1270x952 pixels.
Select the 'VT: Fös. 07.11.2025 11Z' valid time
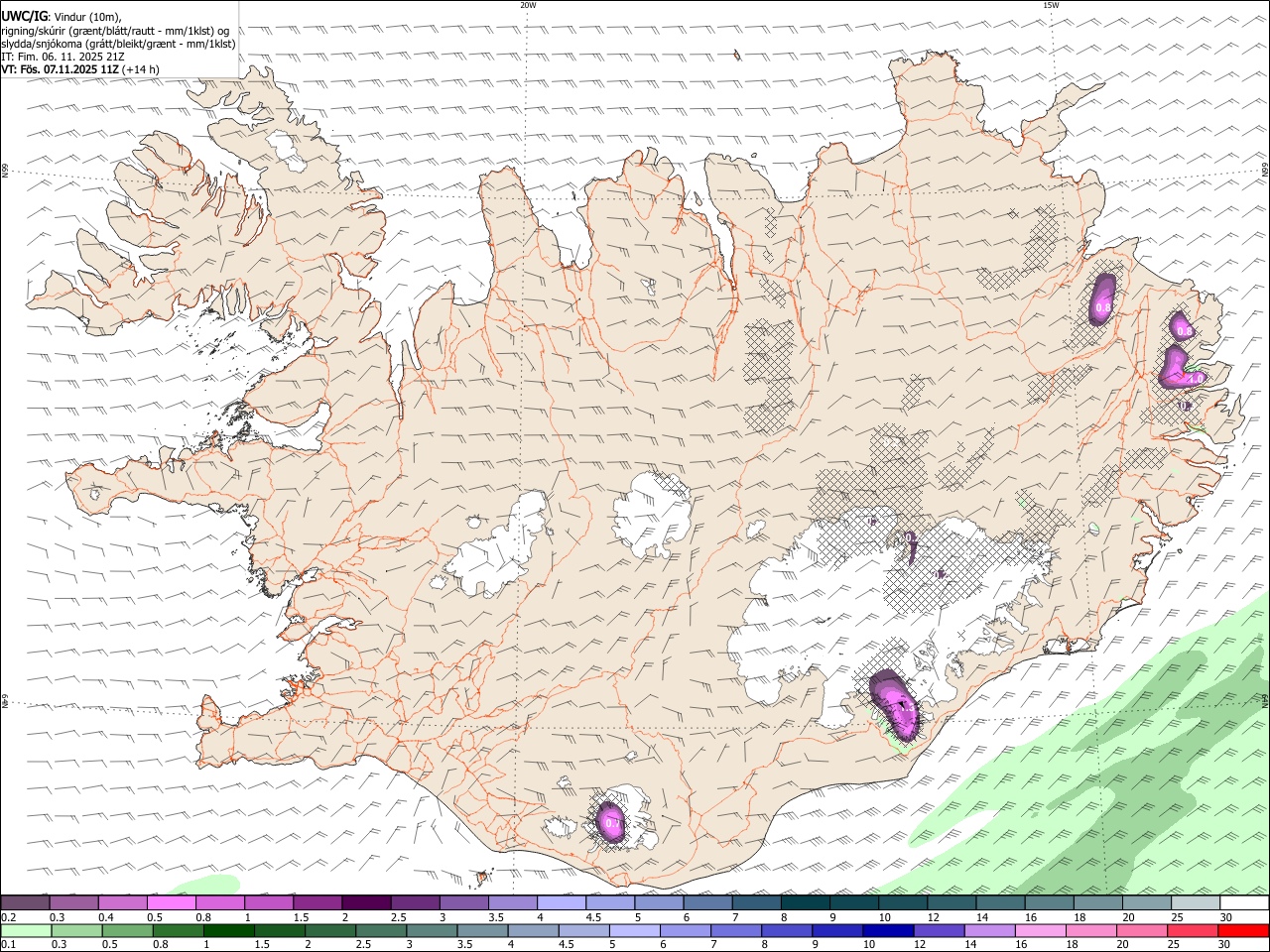click(x=60, y=69)
